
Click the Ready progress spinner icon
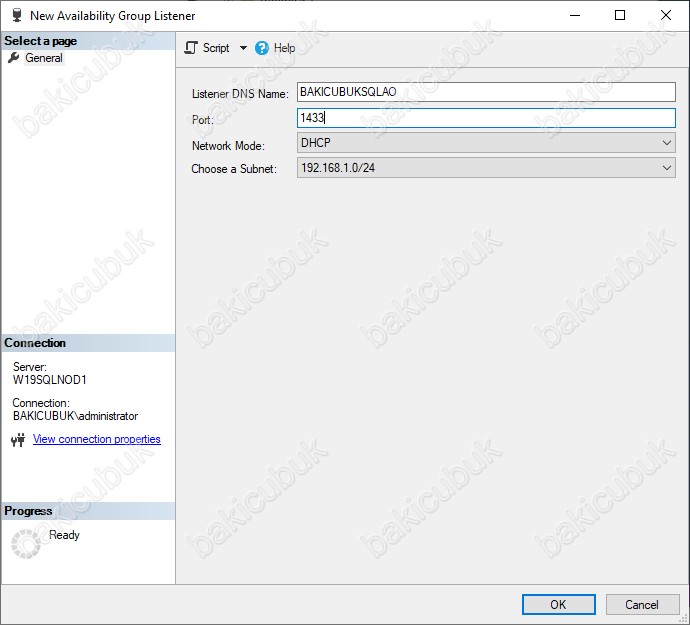pyautogui.click(x=25, y=543)
